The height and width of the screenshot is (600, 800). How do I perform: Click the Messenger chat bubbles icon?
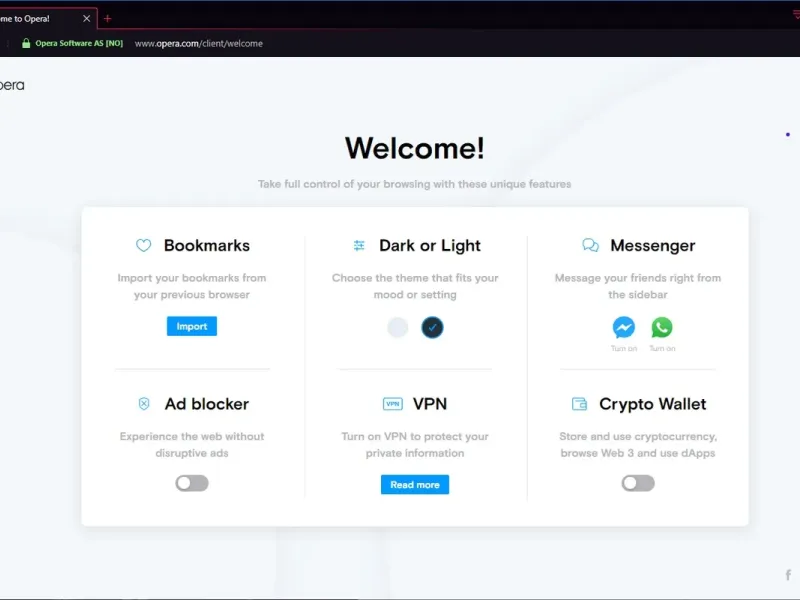(590, 245)
